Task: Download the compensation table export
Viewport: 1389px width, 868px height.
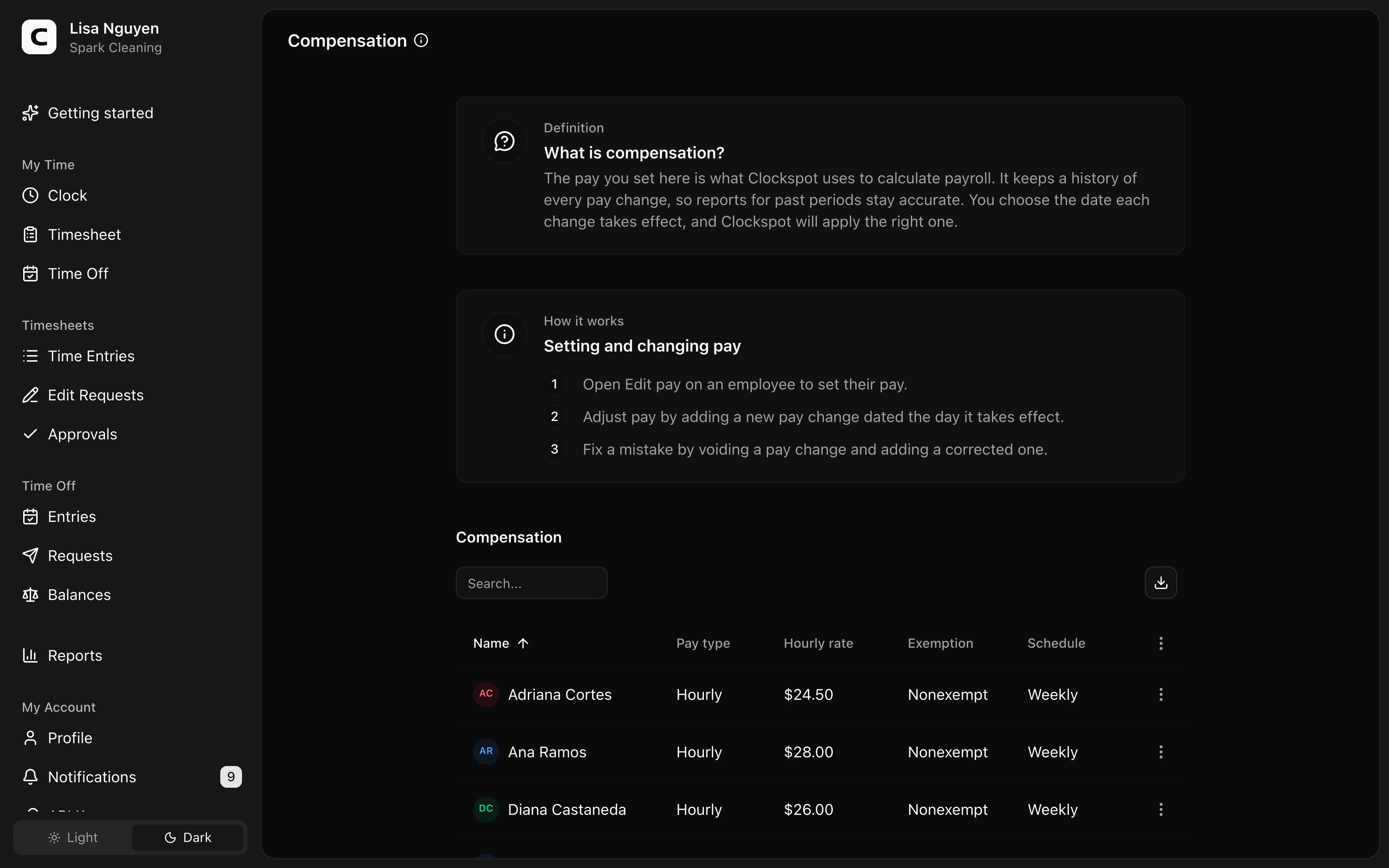Action: pos(1161,583)
